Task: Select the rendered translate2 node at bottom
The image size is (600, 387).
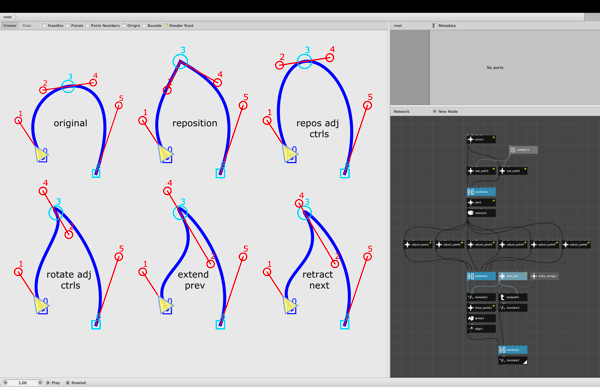Action: pos(513,360)
